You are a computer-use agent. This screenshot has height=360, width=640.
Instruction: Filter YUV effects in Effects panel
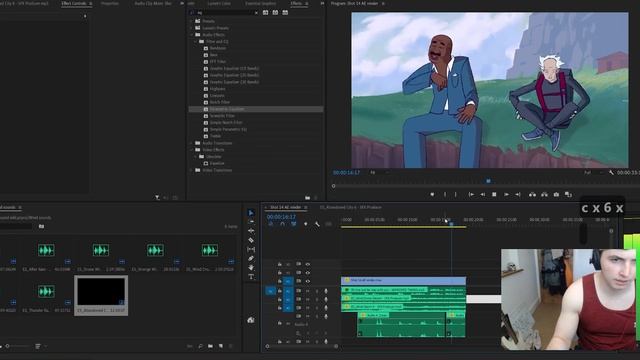click(x=285, y=13)
